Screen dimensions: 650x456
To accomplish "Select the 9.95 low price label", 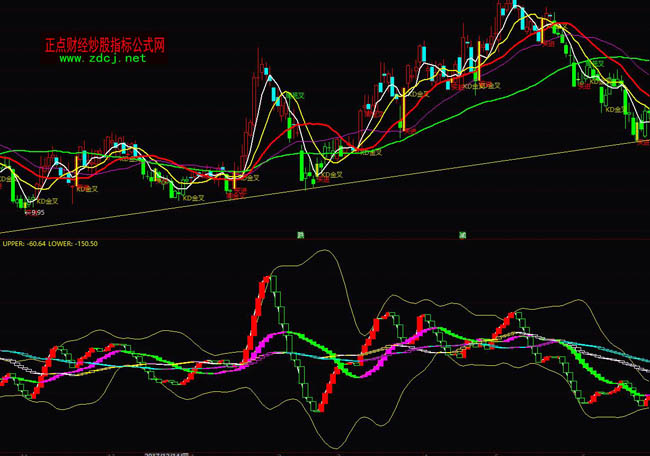I will pos(37,212).
